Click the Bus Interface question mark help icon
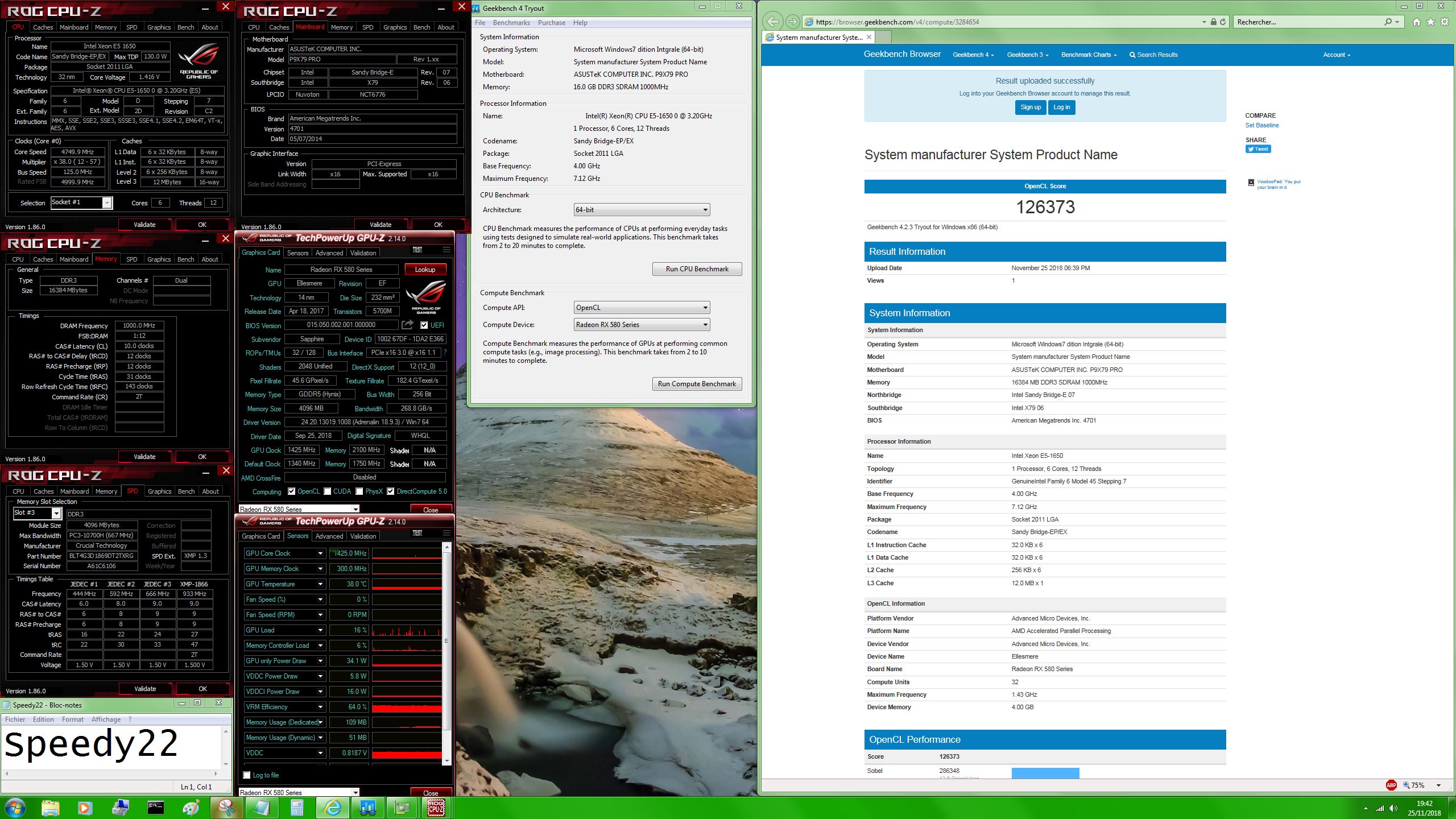Image resolution: width=1456 pixels, height=819 pixels. pyautogui.click(x=444, y=353)
